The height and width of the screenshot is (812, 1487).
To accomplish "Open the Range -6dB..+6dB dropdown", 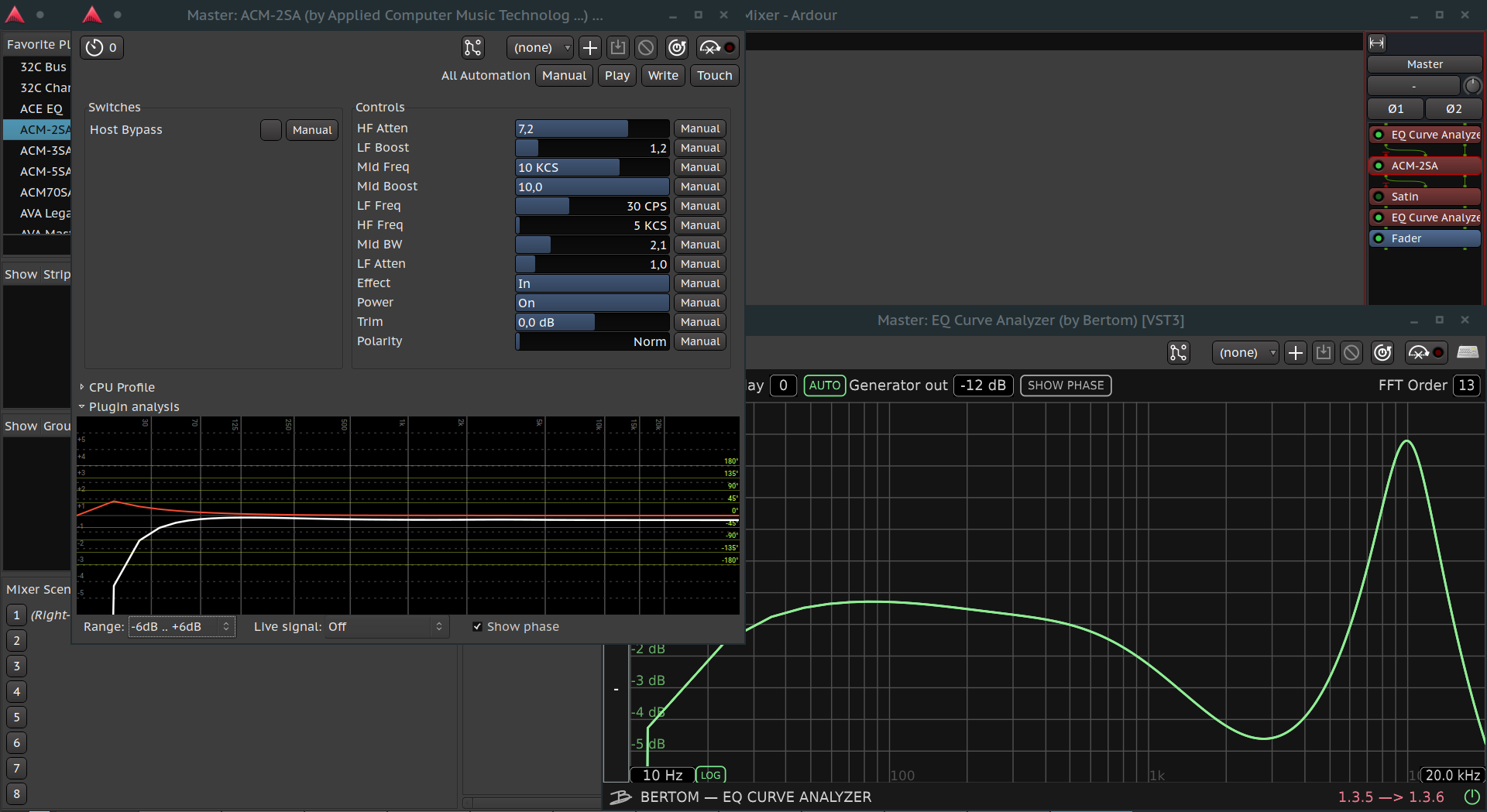I will pyautogui.click(x=181, y=627).
